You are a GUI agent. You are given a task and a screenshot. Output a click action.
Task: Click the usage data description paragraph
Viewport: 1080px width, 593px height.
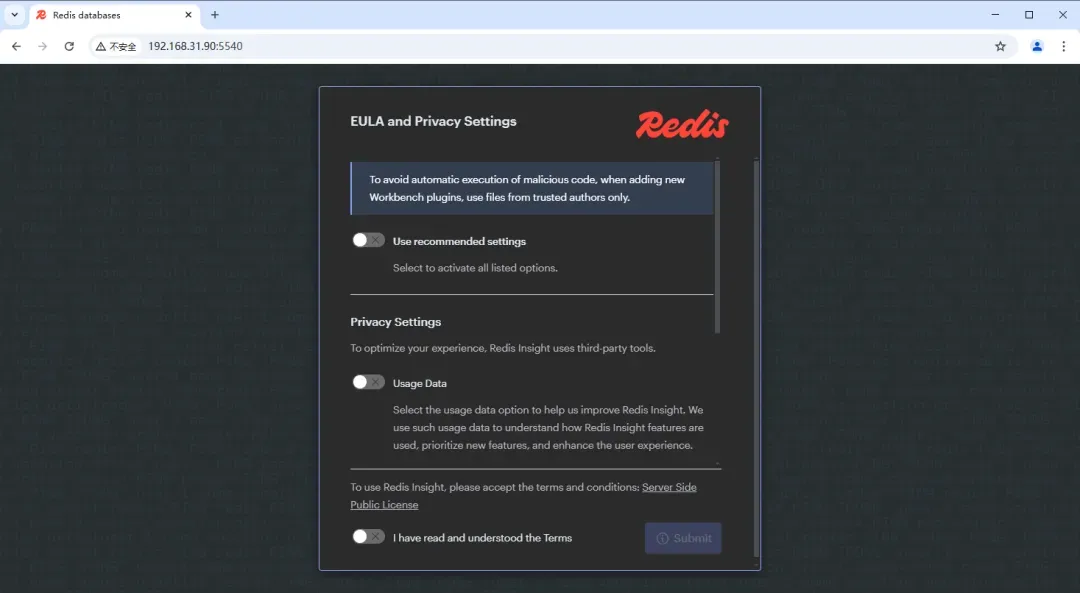pyautogui.click(x=548, y=428)
